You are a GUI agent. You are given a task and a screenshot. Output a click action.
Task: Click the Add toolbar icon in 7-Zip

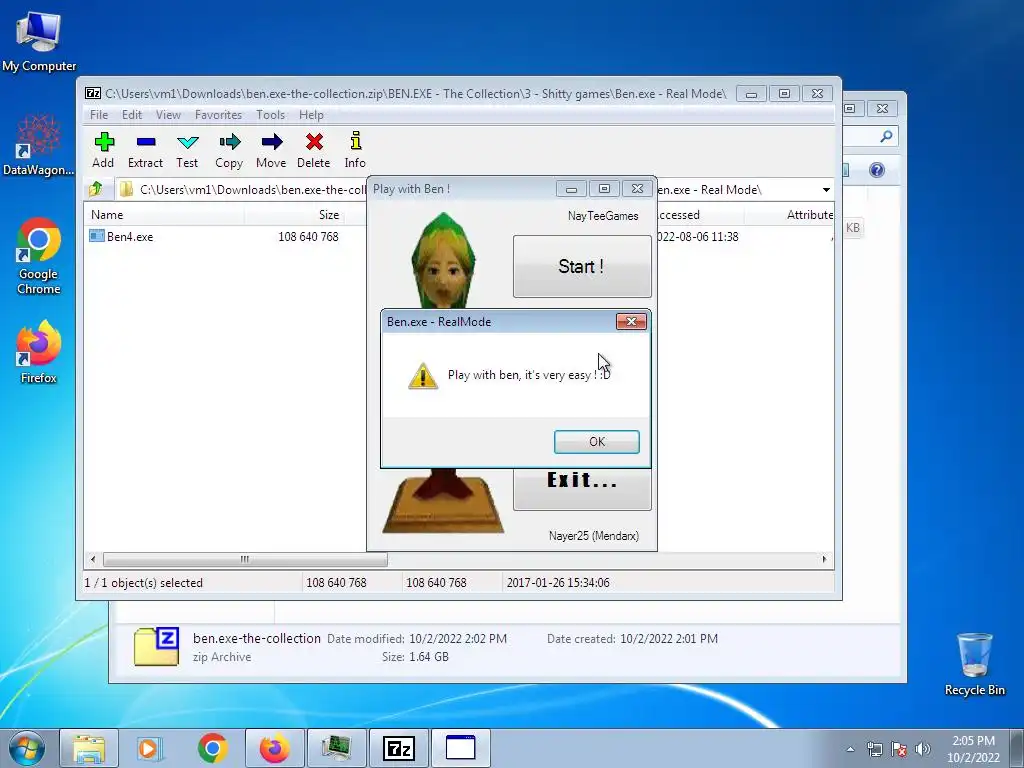click(103, 150)
